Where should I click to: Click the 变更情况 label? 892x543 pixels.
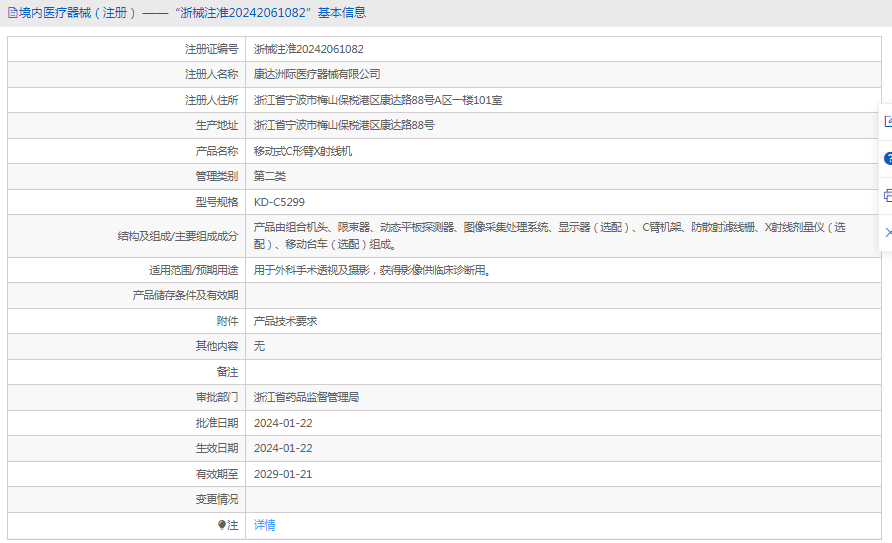217,499
